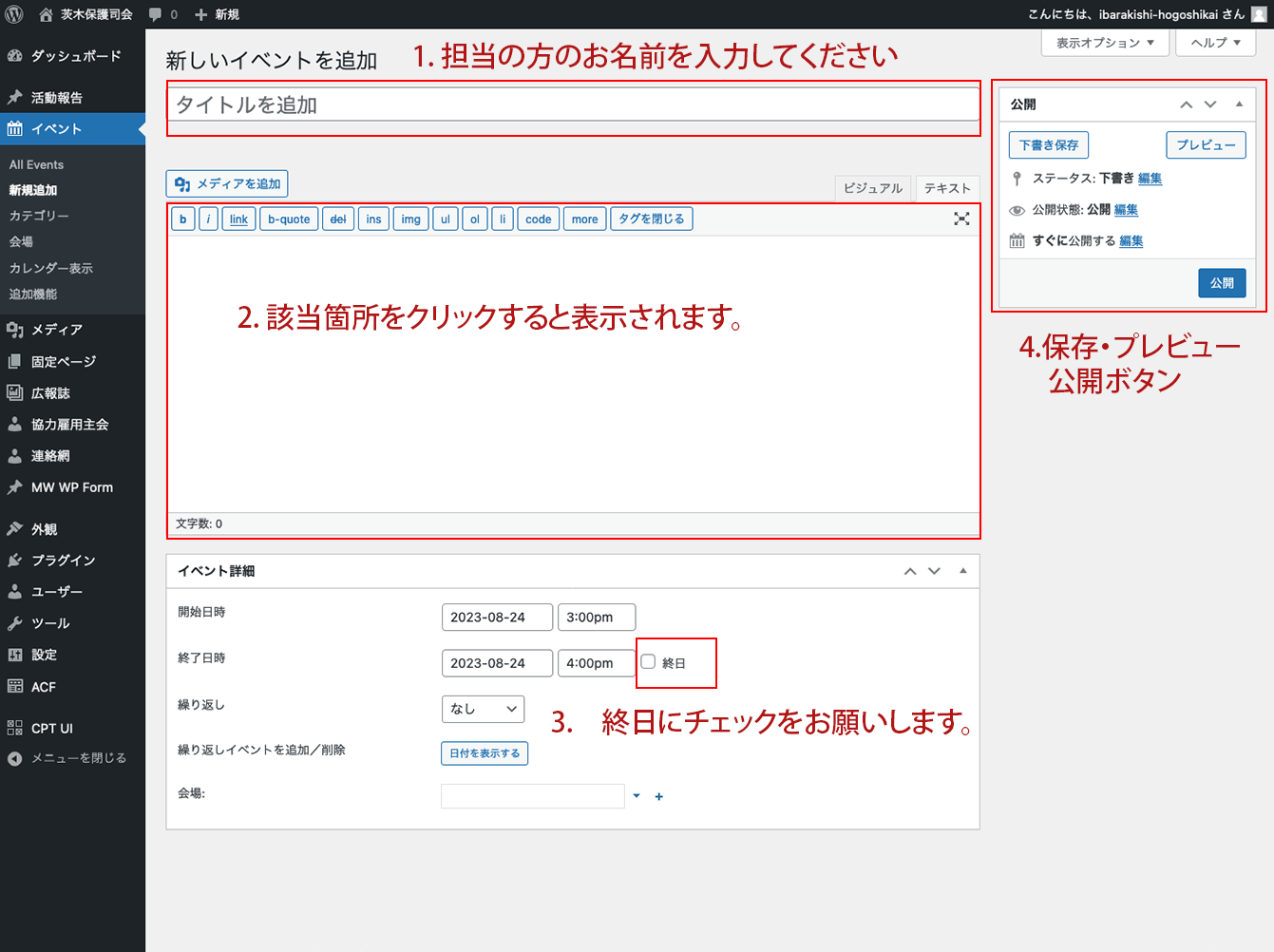Collapse sidebar with メニューを閉じる
This screenshot has height=952, width=1274.
(78, 758)
